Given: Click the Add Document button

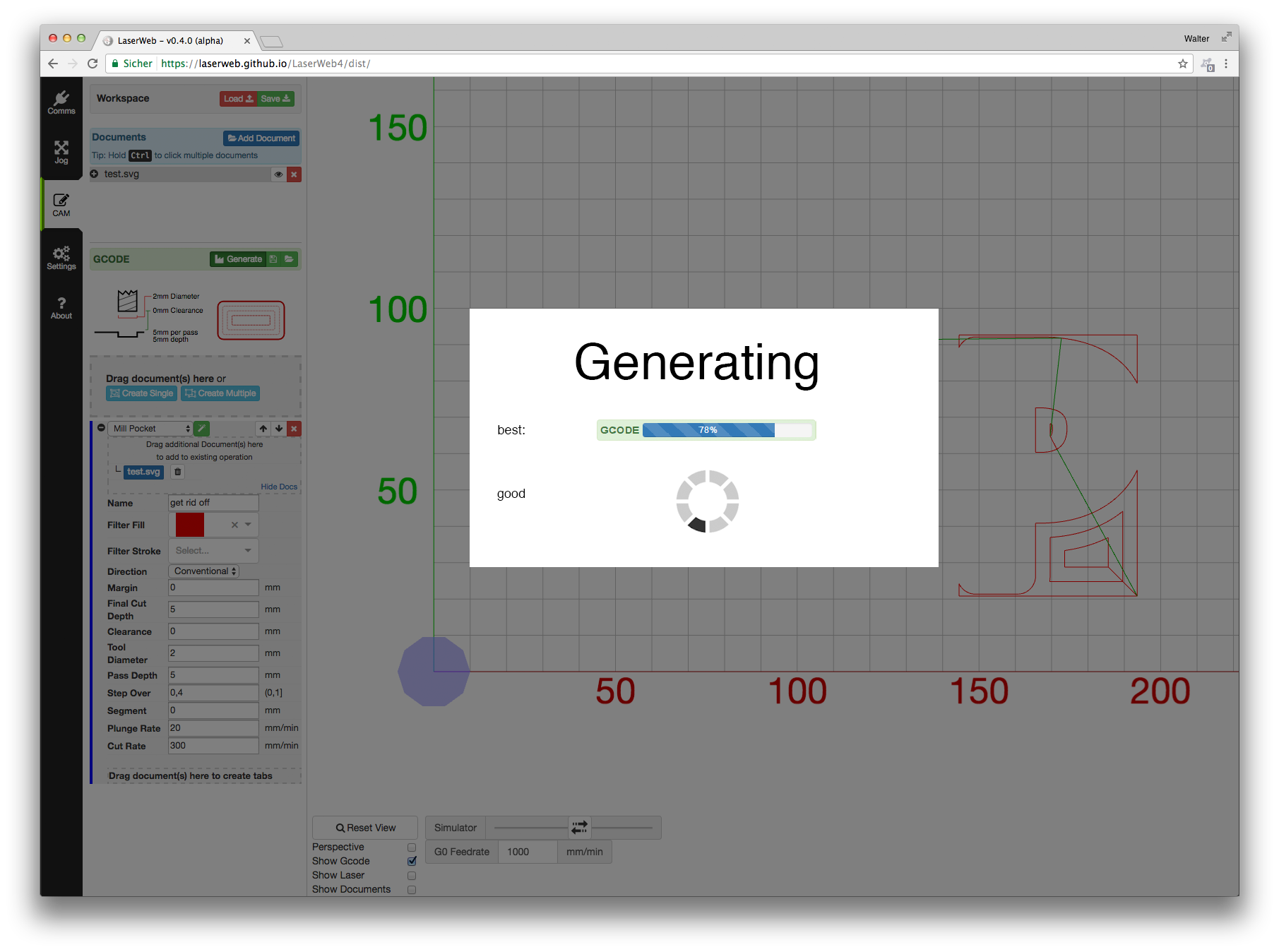Looking at the screenshot, I should [261, 138].
